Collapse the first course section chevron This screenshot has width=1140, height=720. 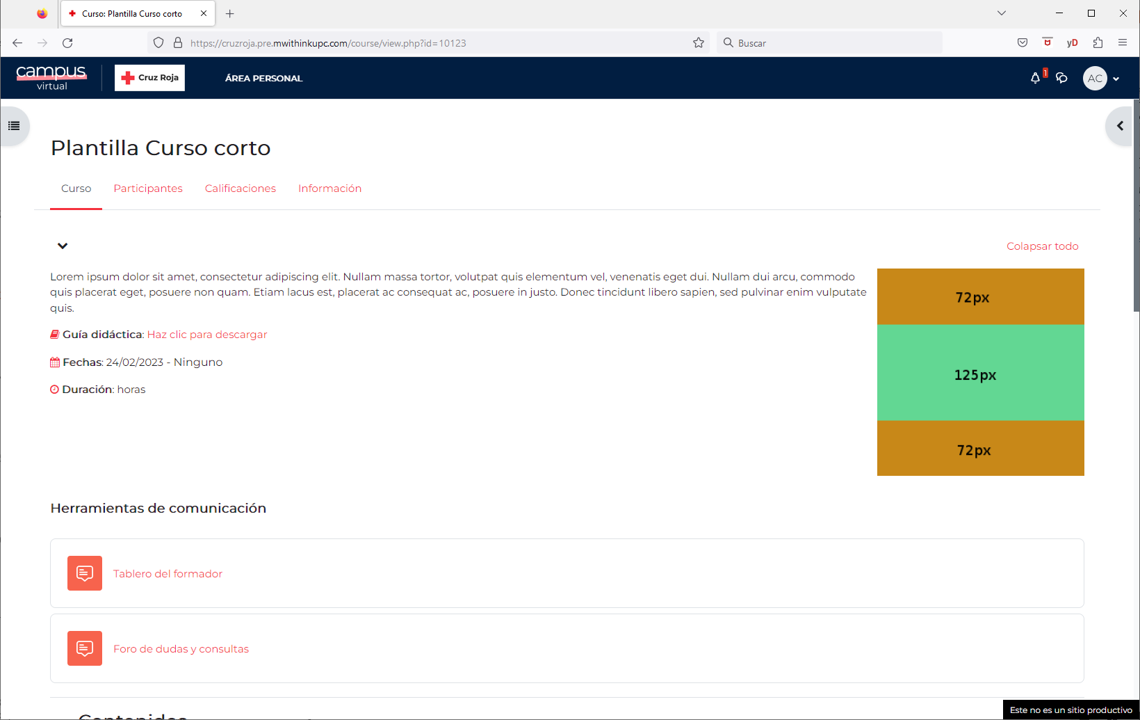click(x=62, y=246)
